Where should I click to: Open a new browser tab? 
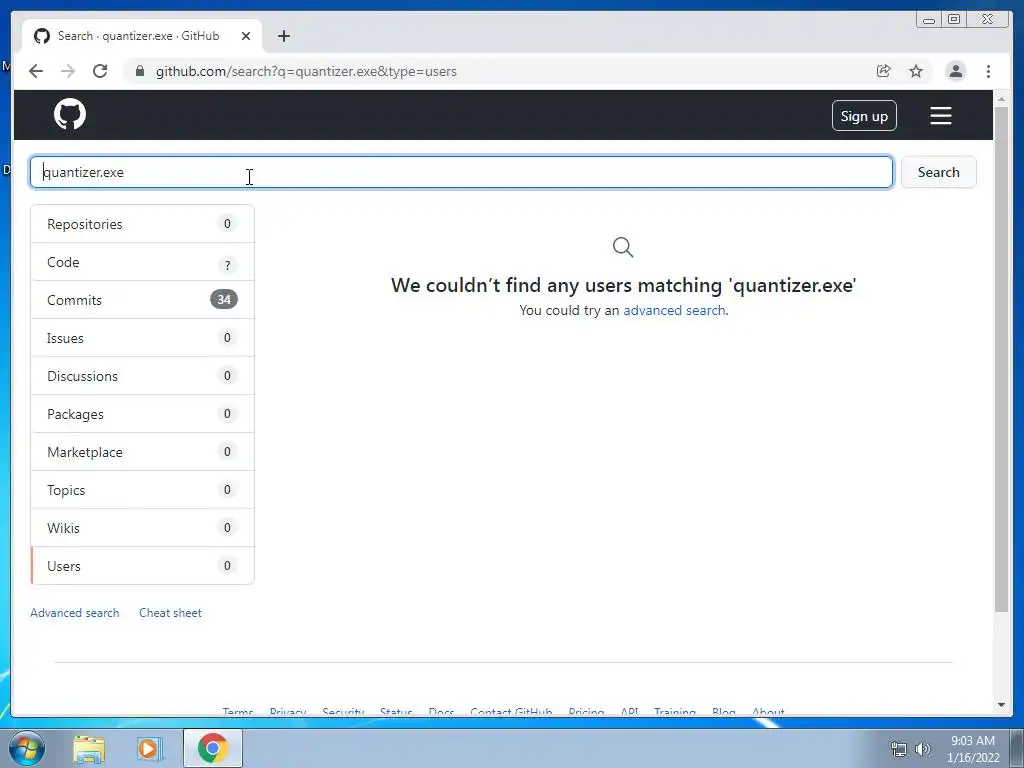point(283,36)
